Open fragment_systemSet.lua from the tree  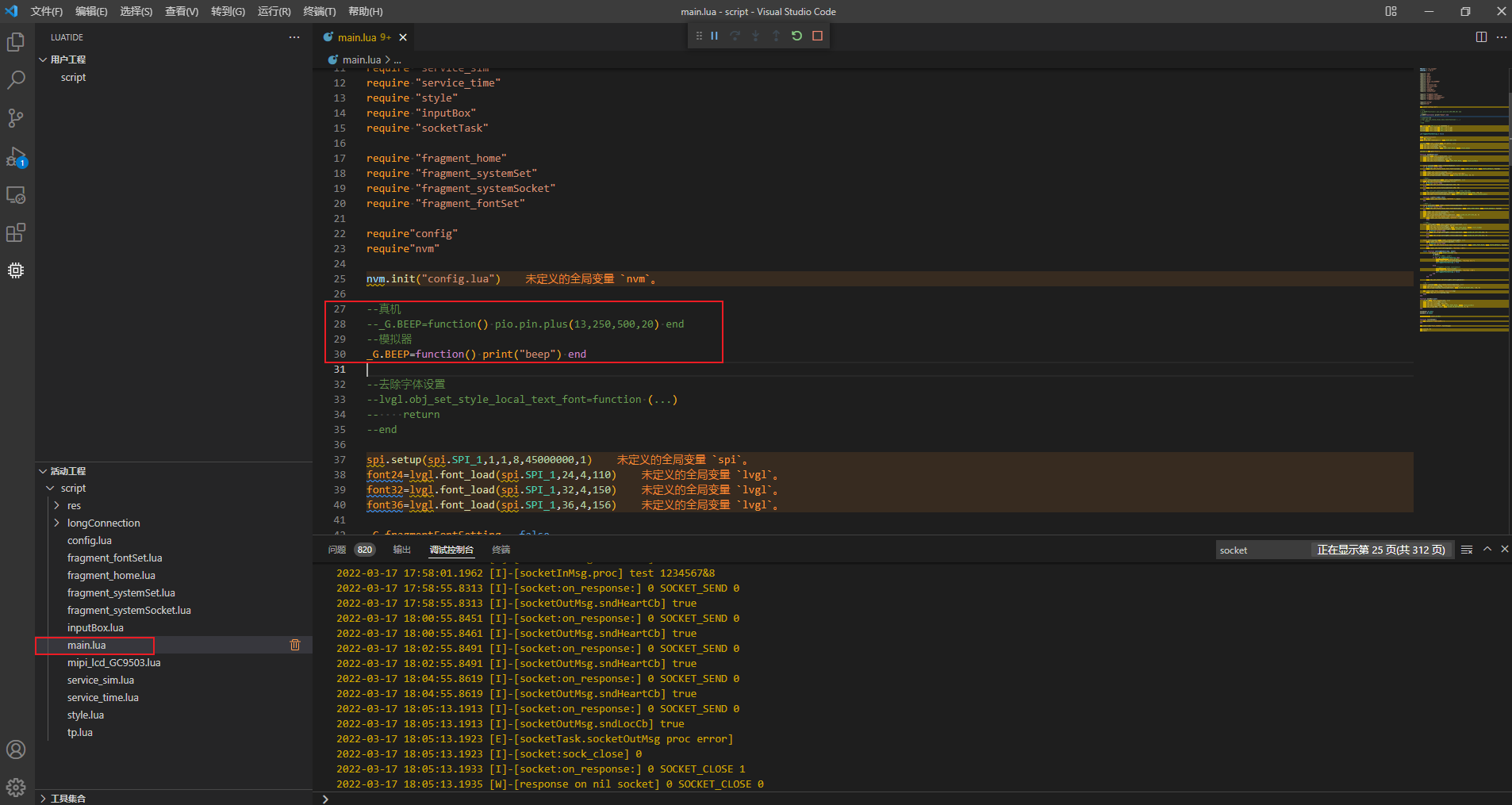(x=121, y=593)
